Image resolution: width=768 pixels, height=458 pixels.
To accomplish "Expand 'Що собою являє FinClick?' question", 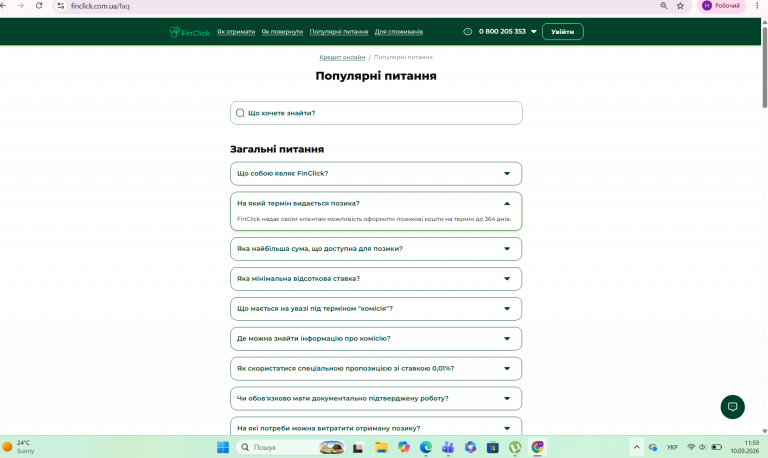I will point(376,173).
